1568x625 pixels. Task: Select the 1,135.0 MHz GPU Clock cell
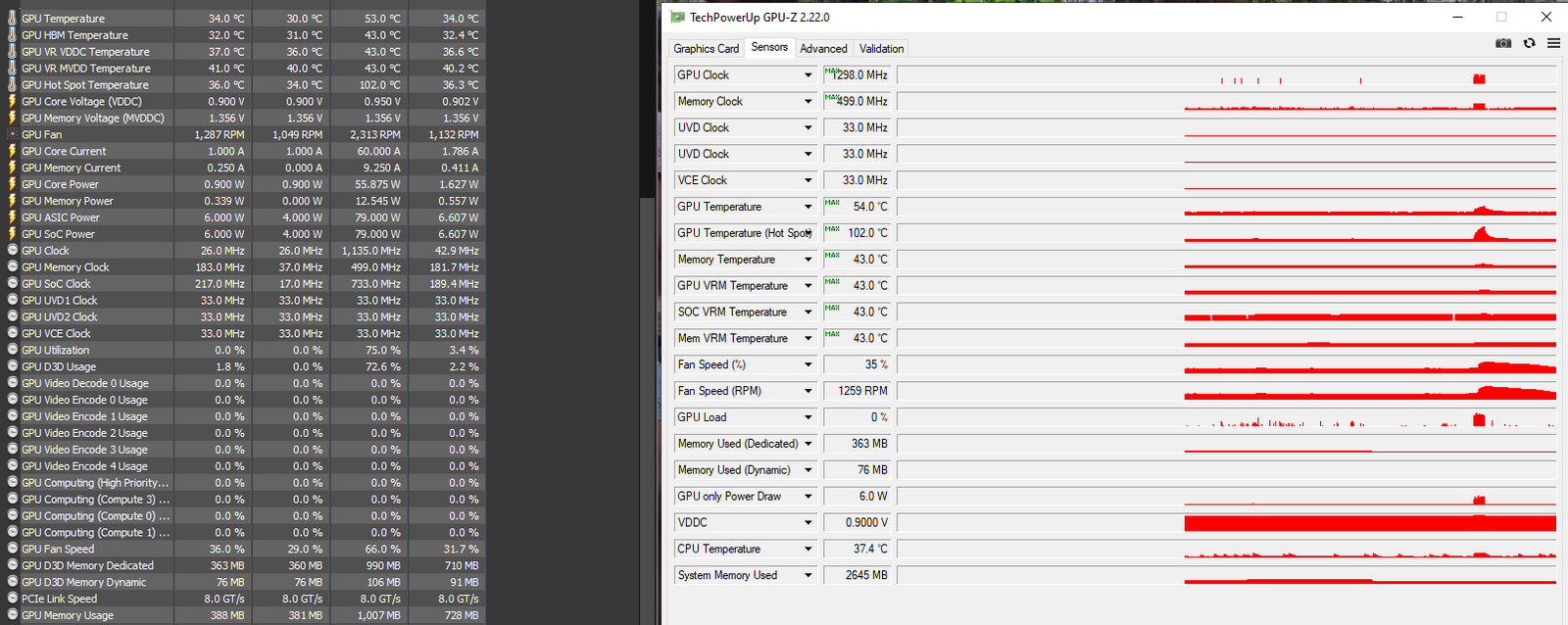coord(368,251)
